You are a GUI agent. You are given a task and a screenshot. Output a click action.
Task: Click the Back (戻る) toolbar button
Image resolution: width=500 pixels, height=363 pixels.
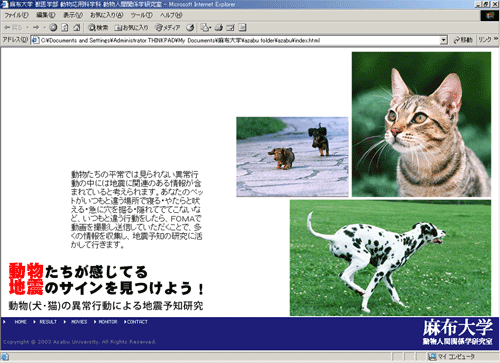tap(13, 28)
